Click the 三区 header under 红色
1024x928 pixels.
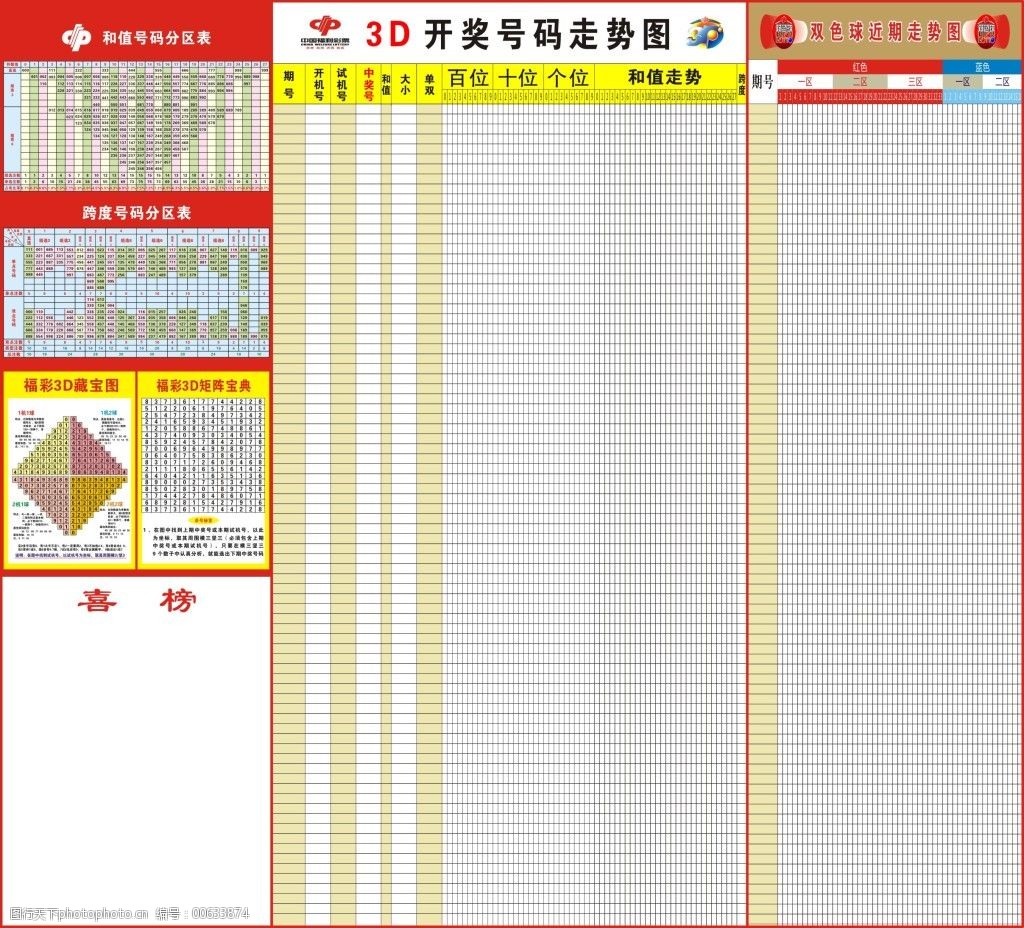point(914,81)
